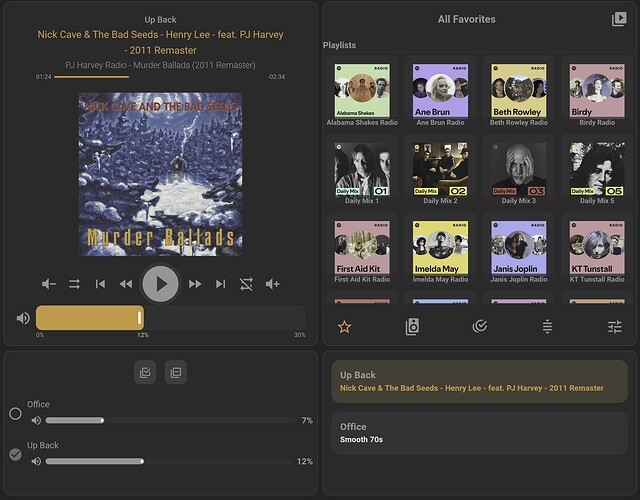Open the check-circle grouping tab
This screenshot has height=500, width=640.
click(x=480, y=326)
